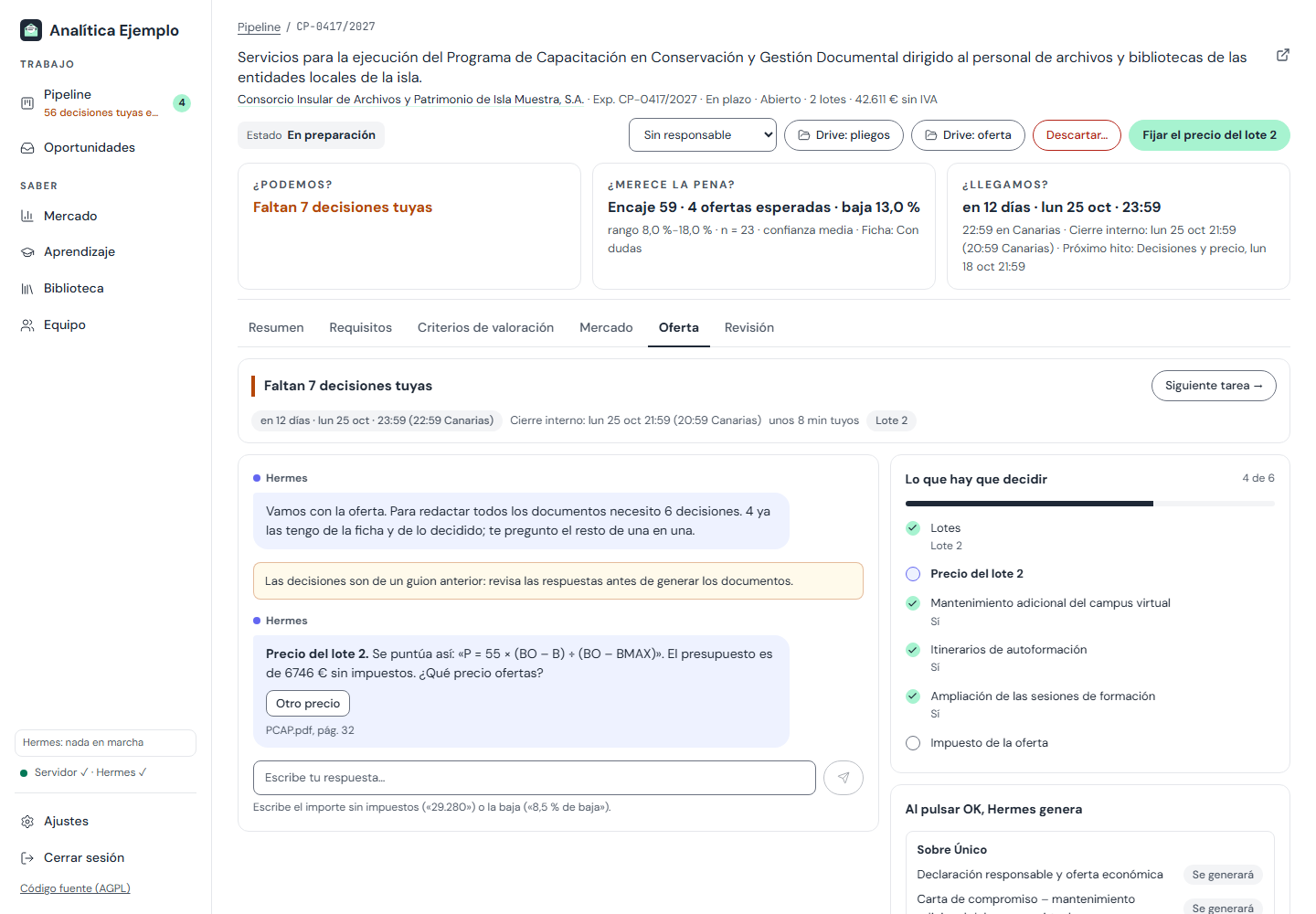
Task: Open the Código fuente (AGPL) link
Action: 75,888
